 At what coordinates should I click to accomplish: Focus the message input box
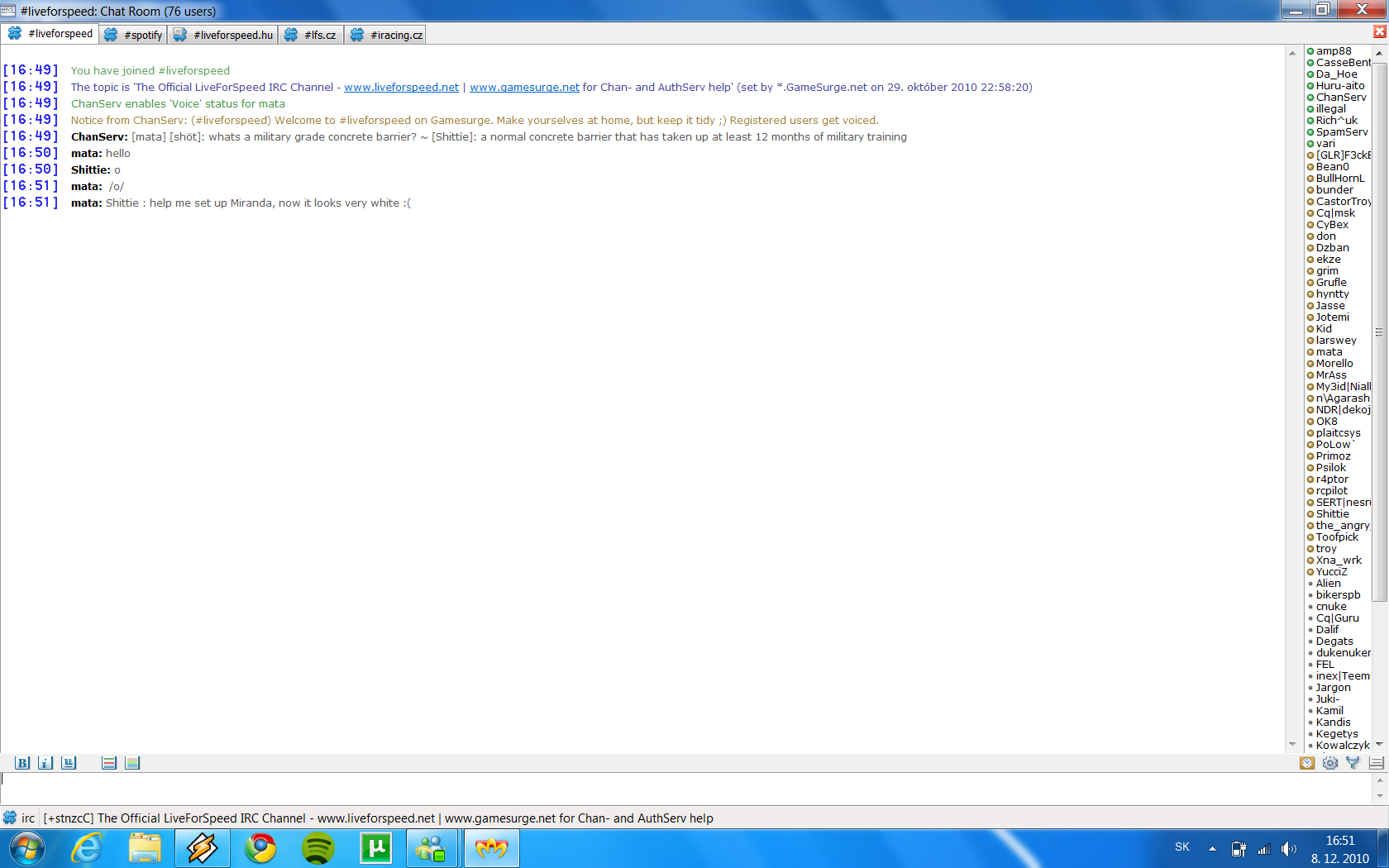coord(686,788)
